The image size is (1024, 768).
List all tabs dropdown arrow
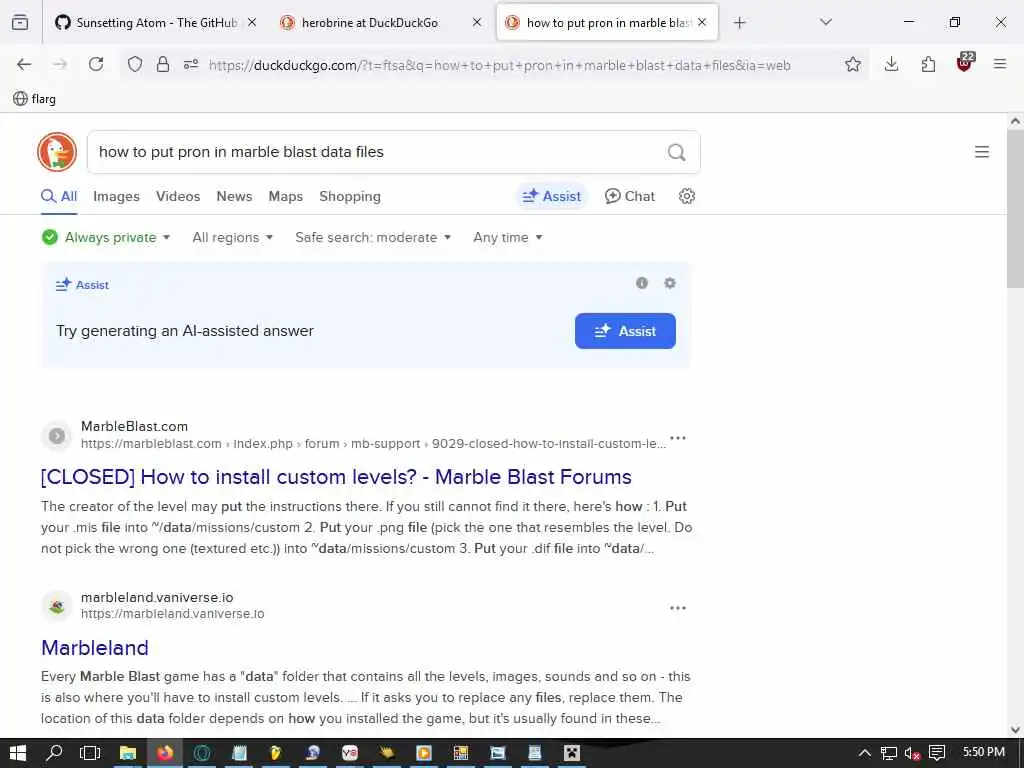(825, 22)
